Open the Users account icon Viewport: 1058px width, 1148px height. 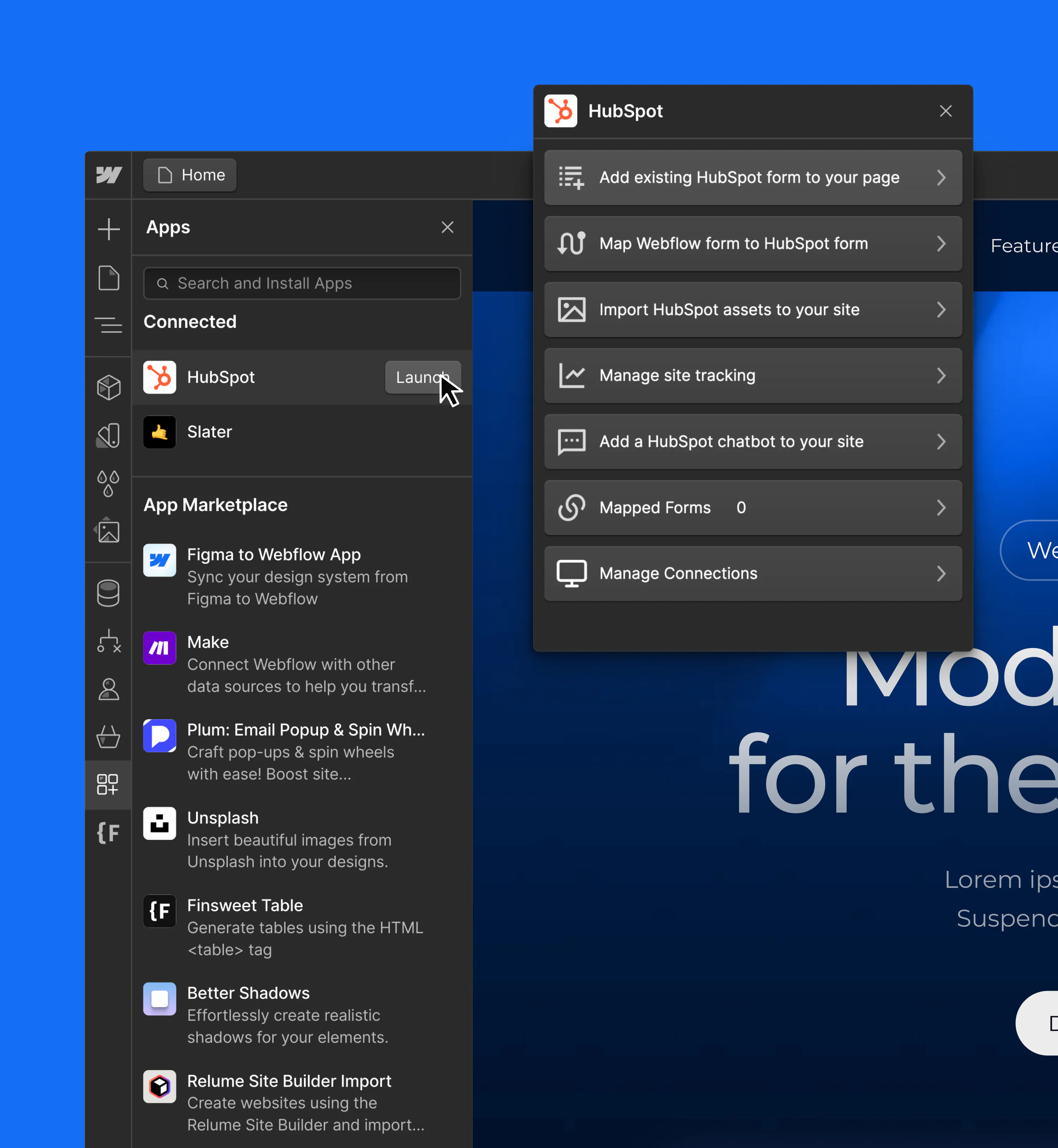coord(108,689)
